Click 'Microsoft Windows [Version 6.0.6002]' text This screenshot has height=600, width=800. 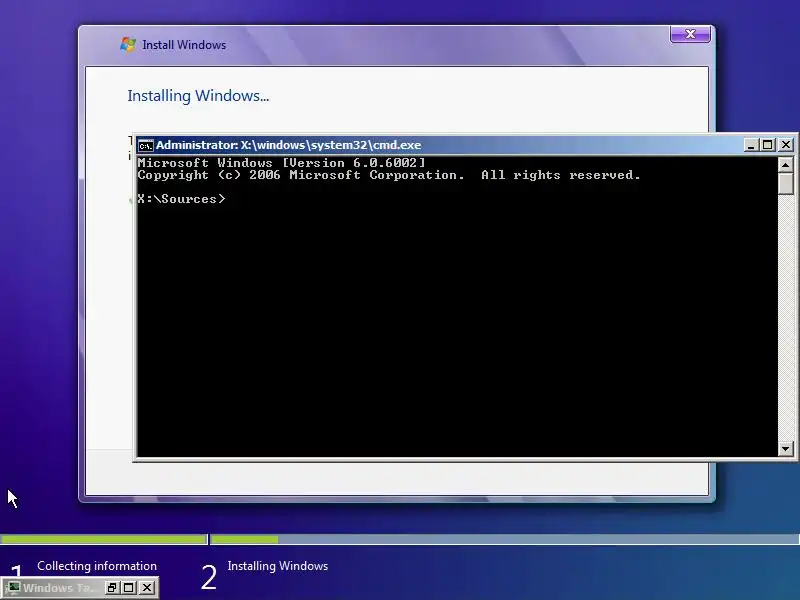281,163
